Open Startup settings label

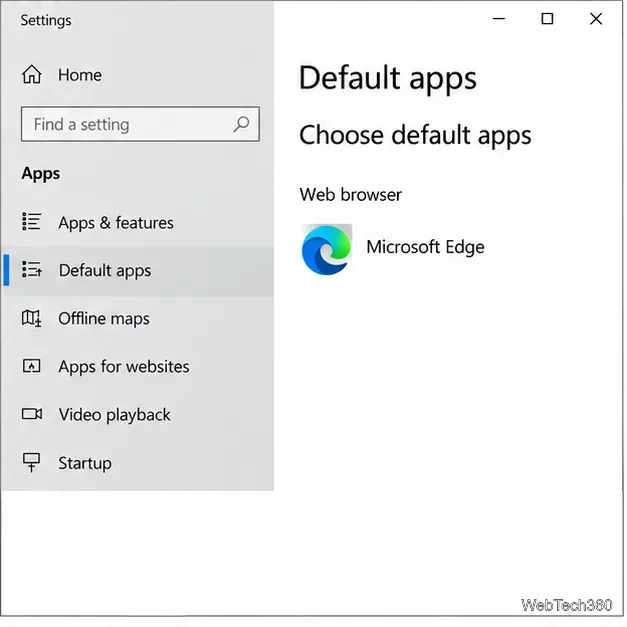coord(85,463)
